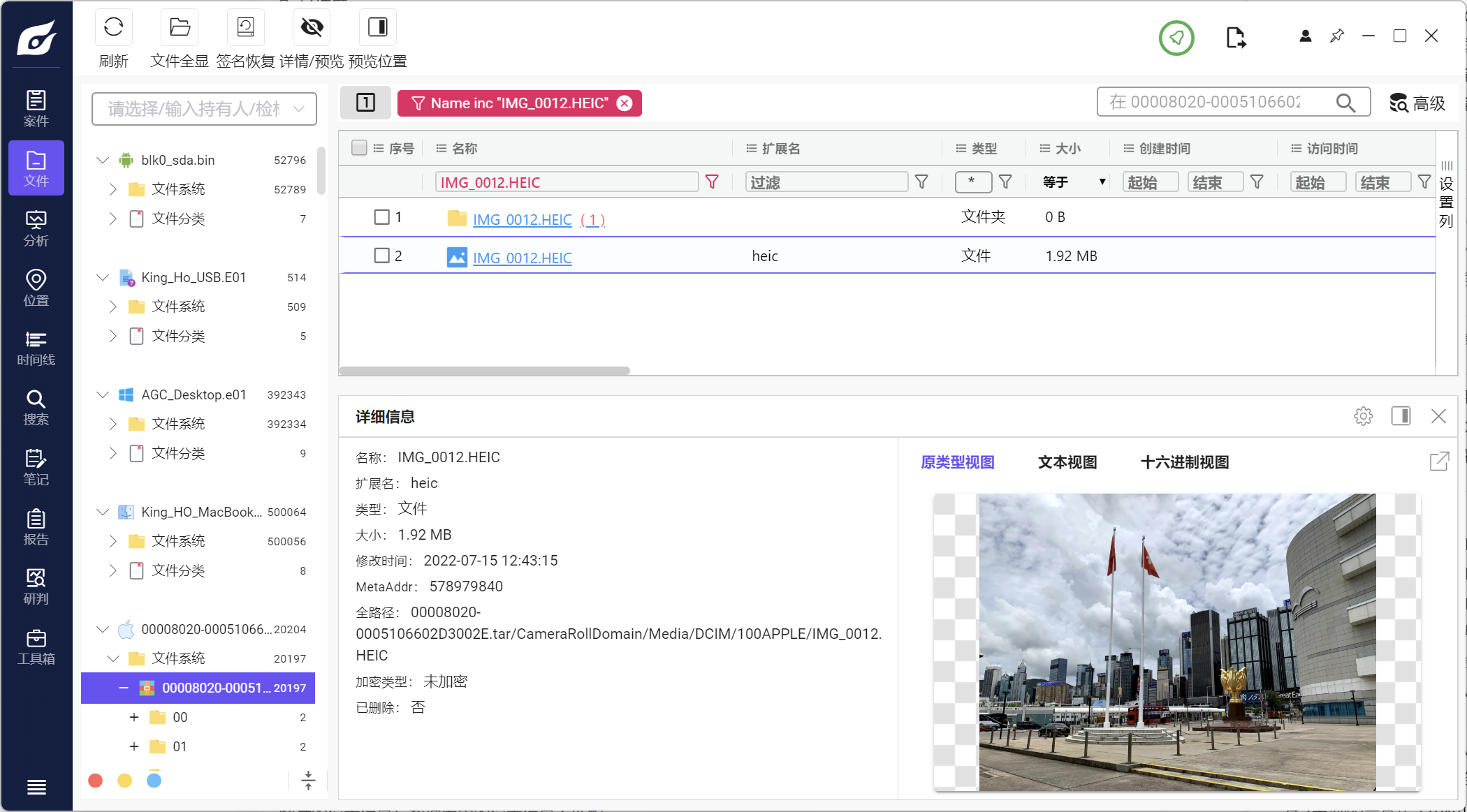Click the file export icon in the title bar
Screen dimensions: 1467x812
(1235, 37)
